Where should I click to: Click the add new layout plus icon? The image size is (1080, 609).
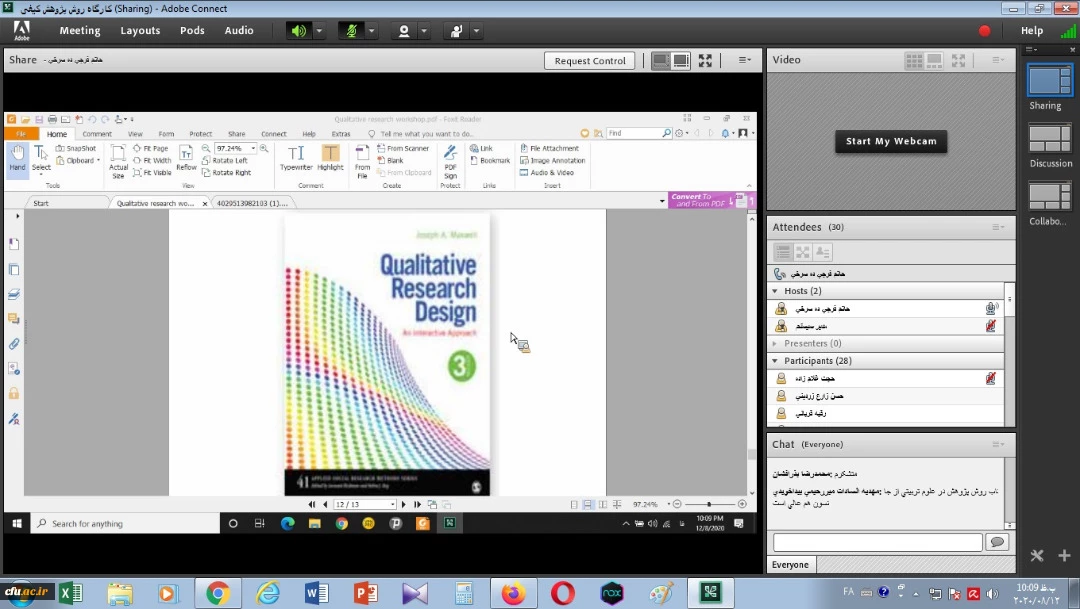1064,556
